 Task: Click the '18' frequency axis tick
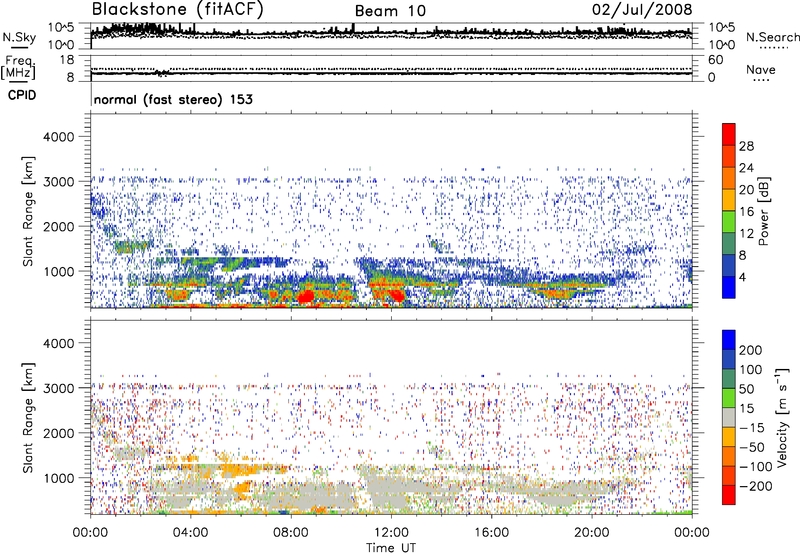click(66, 60)
